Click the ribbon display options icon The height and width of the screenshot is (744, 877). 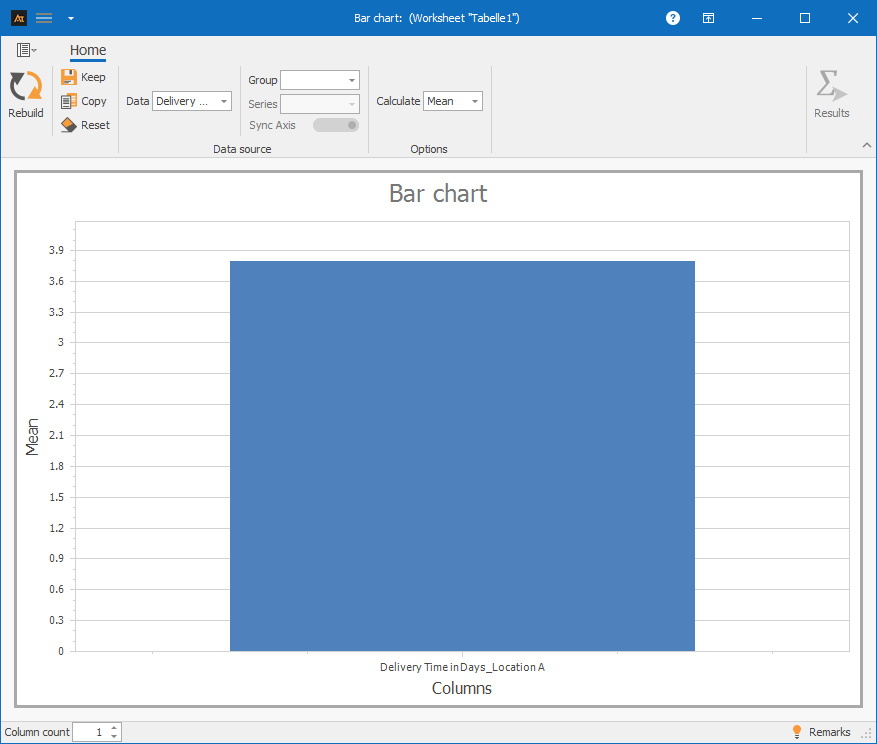point(708,18)
